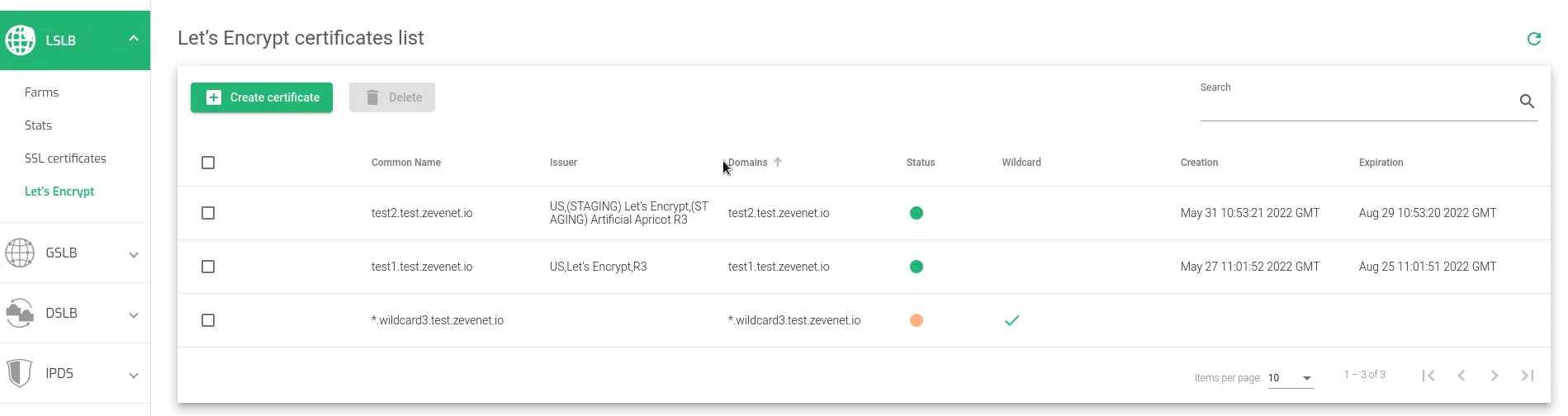Click the GSLB globe icon in sidebar
The height and width of the screenshot is (416, 1568).
click(20, 253)
